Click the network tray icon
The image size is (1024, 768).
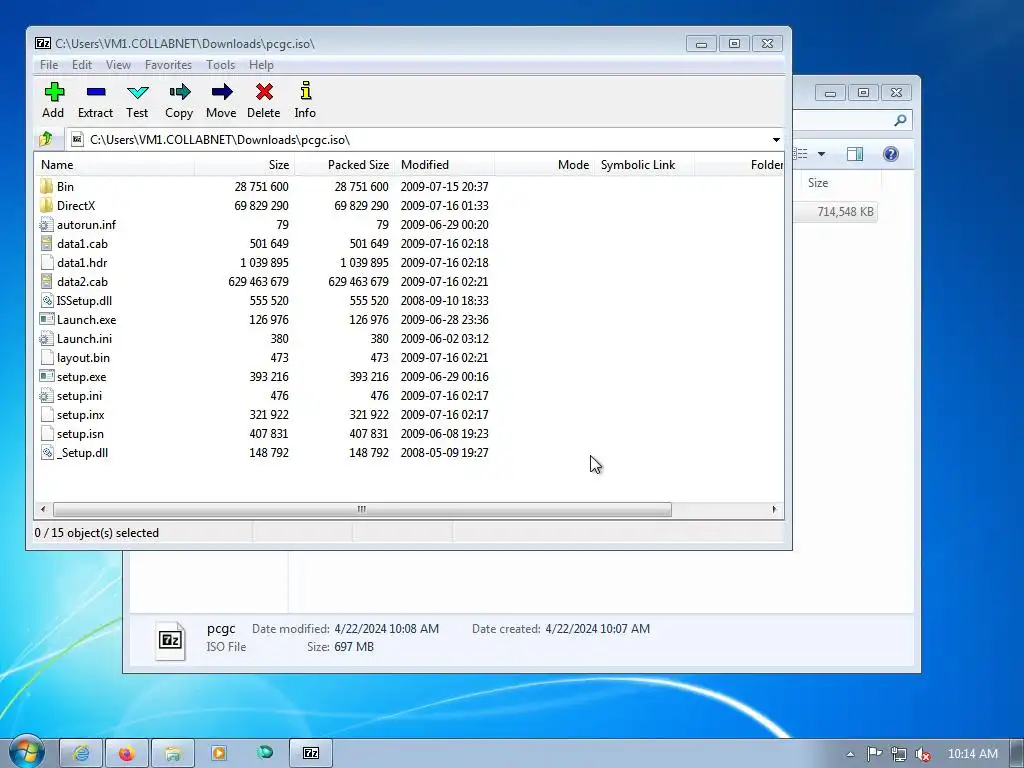coord(899,754)
